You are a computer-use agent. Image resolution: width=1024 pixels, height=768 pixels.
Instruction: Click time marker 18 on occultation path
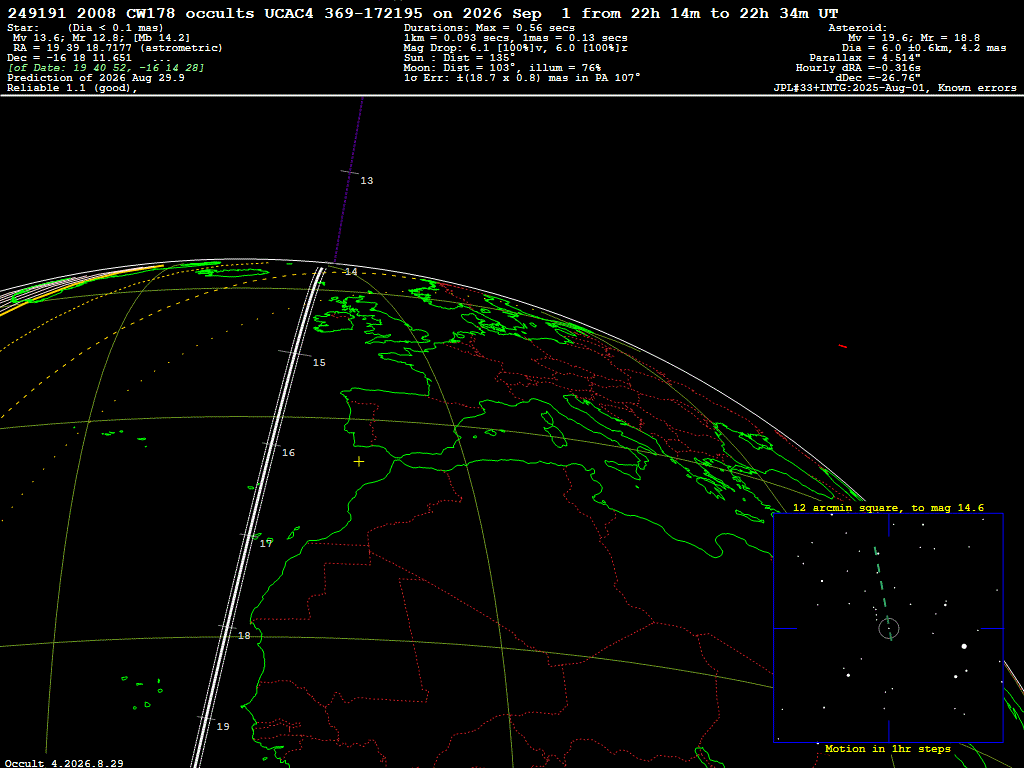pos(244,636)
